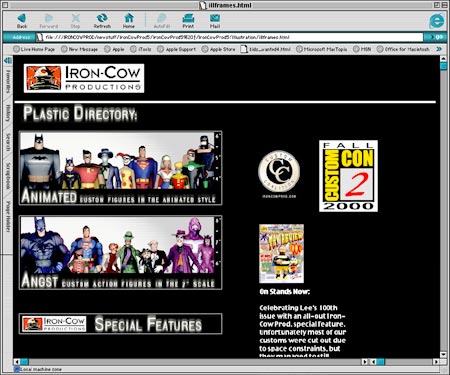Screen dimensions: 450x375
Task: Open Live Home Page favorite
Action: 34,49
